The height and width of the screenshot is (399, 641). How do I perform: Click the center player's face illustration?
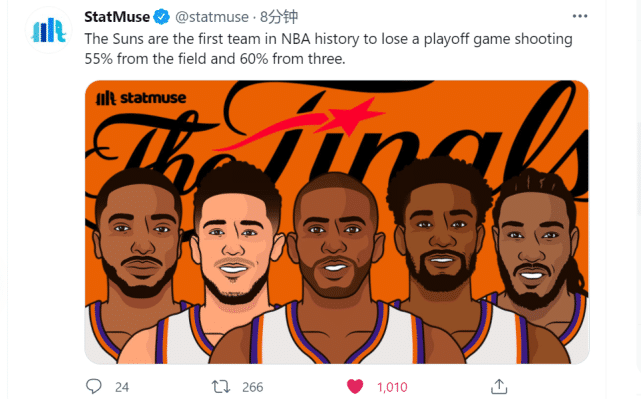(335, 241)
